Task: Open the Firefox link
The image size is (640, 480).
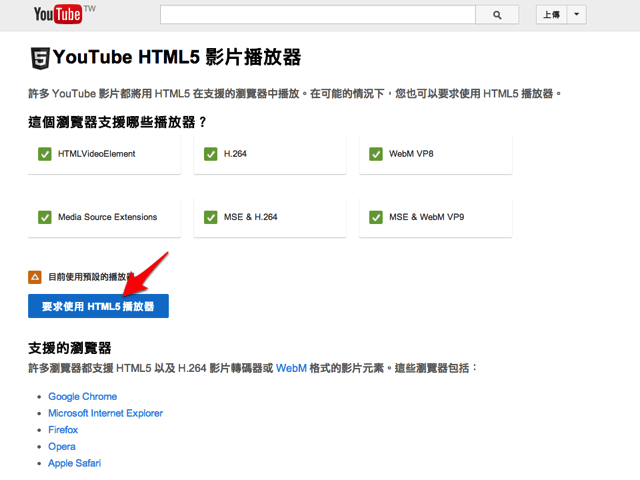Action: coord(63,430)
